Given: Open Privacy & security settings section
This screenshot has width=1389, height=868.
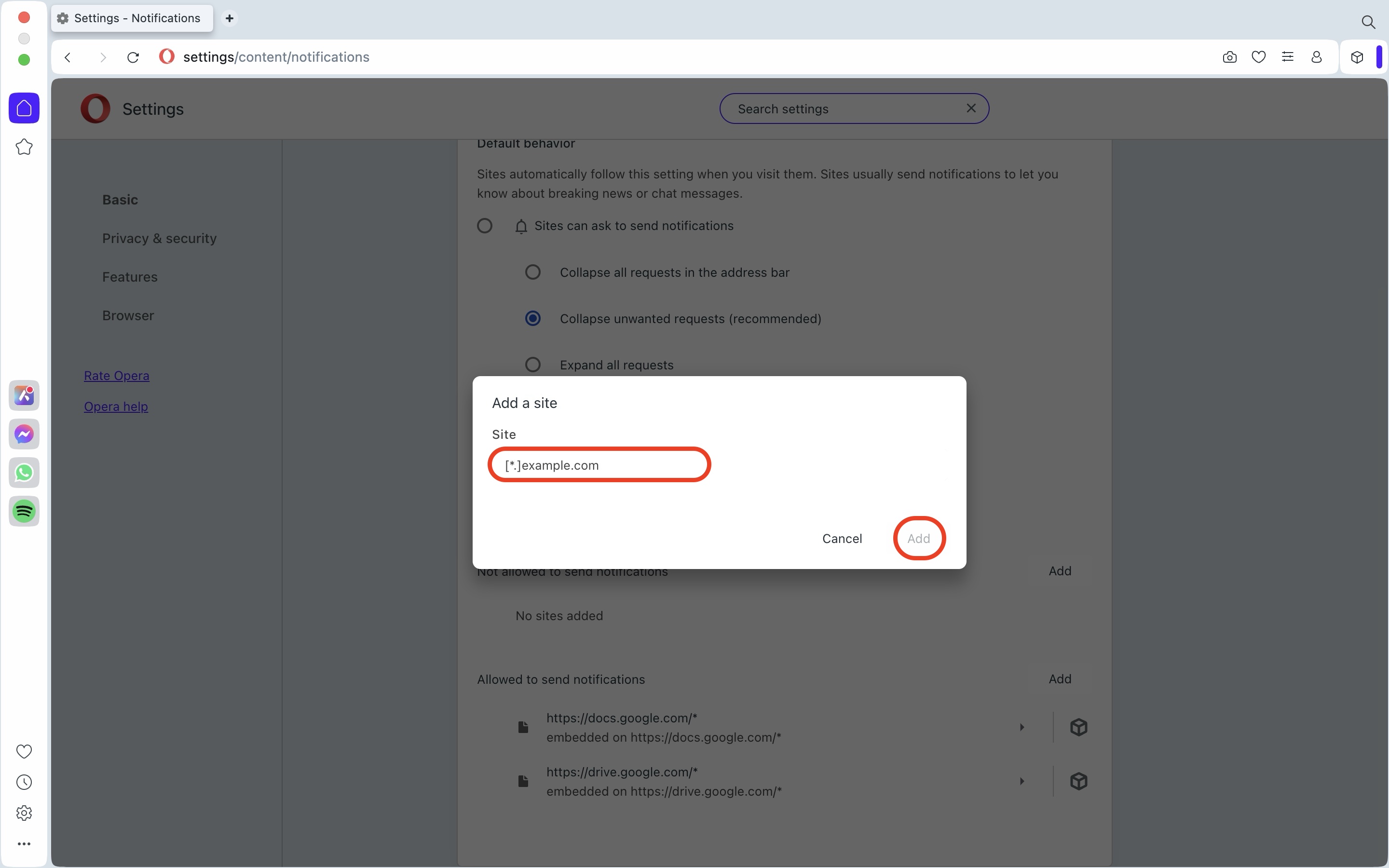Looking at the screenshot, I should click(x=160, y=238).
